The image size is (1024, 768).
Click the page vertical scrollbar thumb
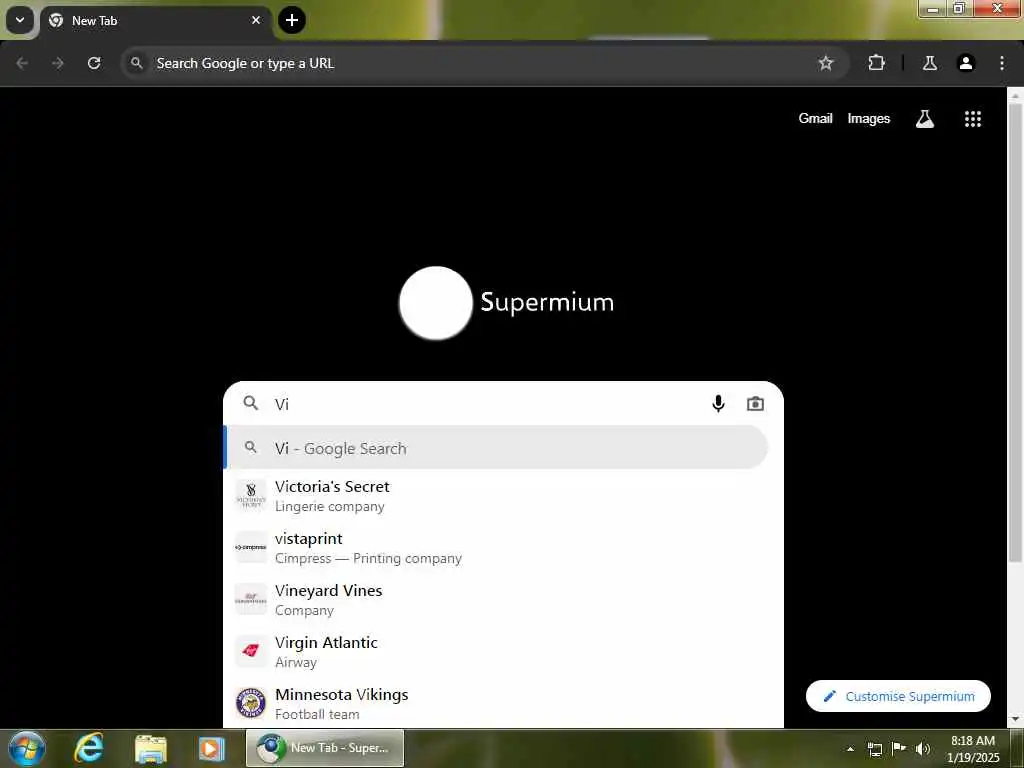(1015, 332)
